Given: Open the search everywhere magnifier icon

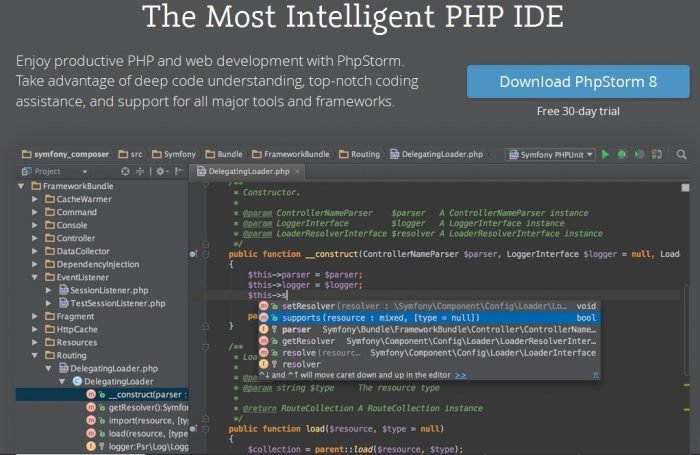Looking at the screenshot, I should coord(681,154).
